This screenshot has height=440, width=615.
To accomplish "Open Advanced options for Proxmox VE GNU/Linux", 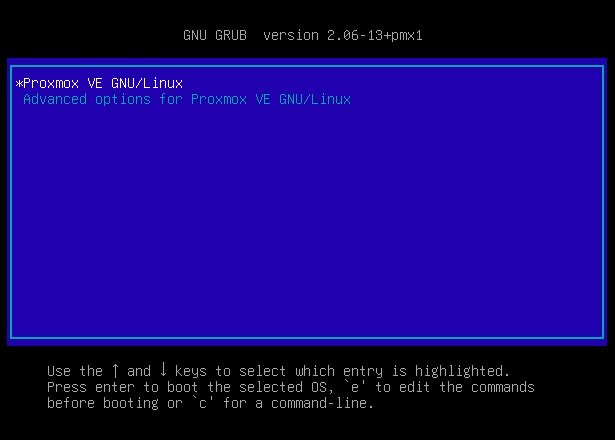I will 187,99.
